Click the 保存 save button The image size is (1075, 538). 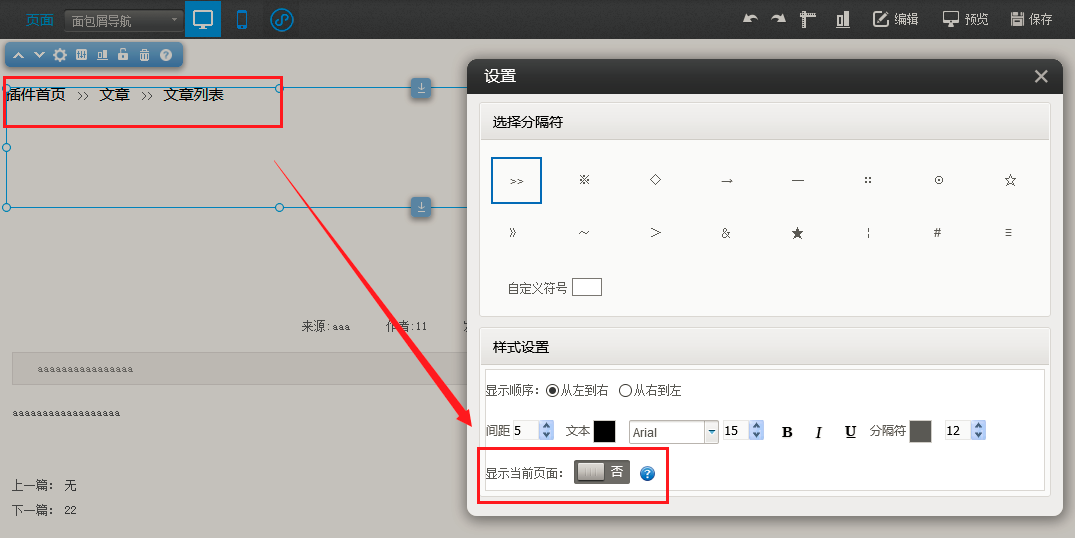(x=1031, y=19)
